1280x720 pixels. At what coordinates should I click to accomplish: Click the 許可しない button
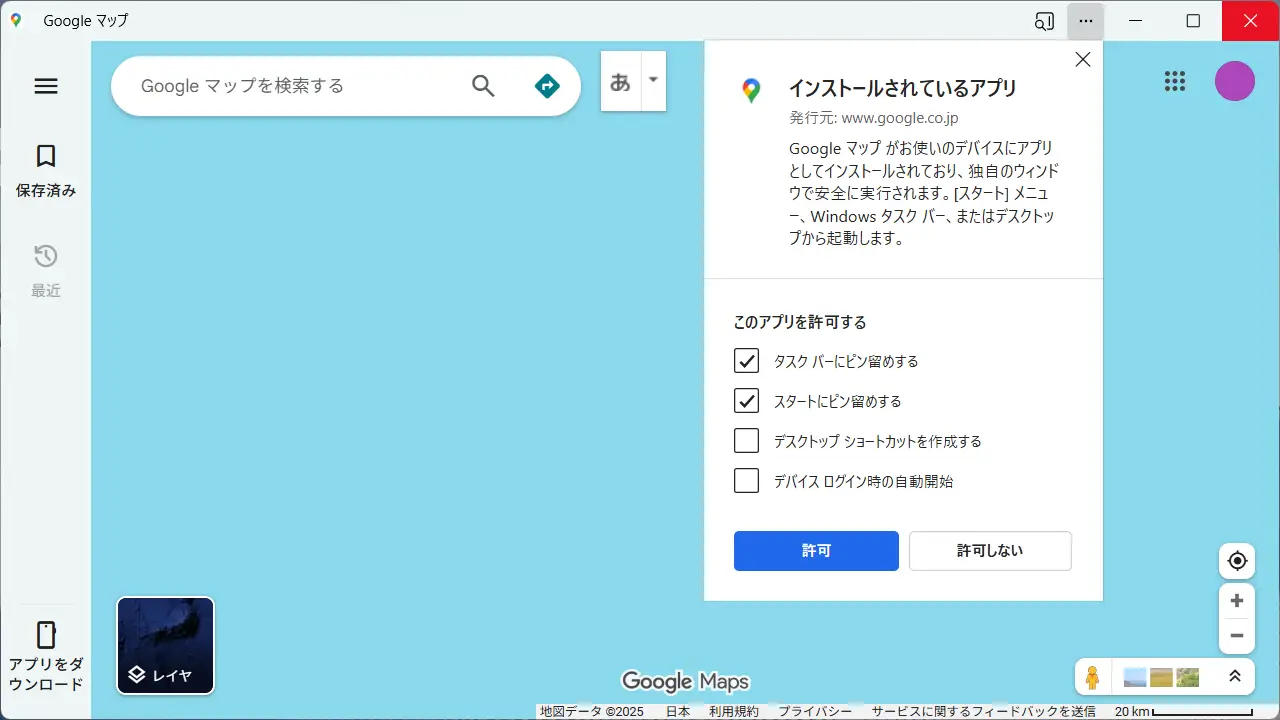(990, 551)
